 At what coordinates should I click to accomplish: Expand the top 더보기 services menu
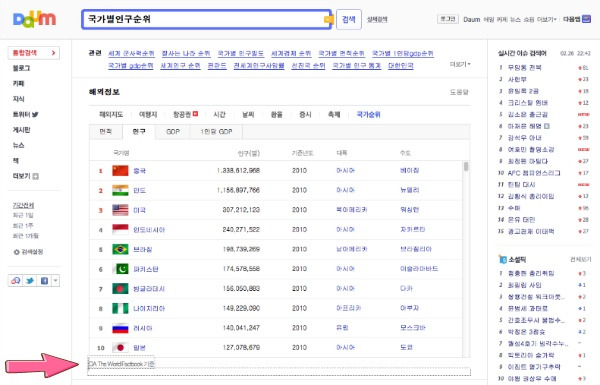(x=546, y=19)
